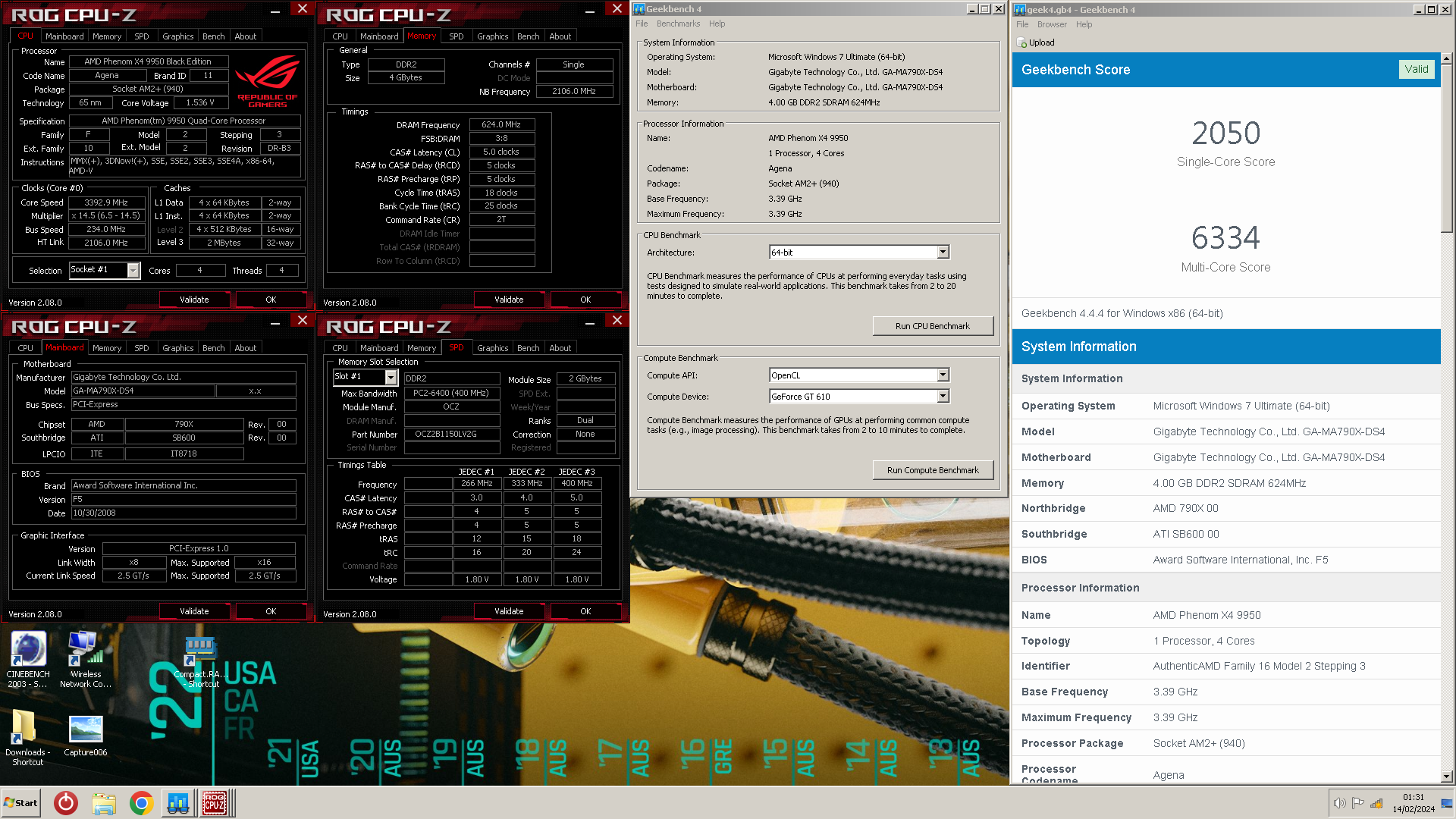Switch to Caches-showing CPU-Z window's Bench tab
This screenshot has height=819, width=1456.
pos(213,36)
